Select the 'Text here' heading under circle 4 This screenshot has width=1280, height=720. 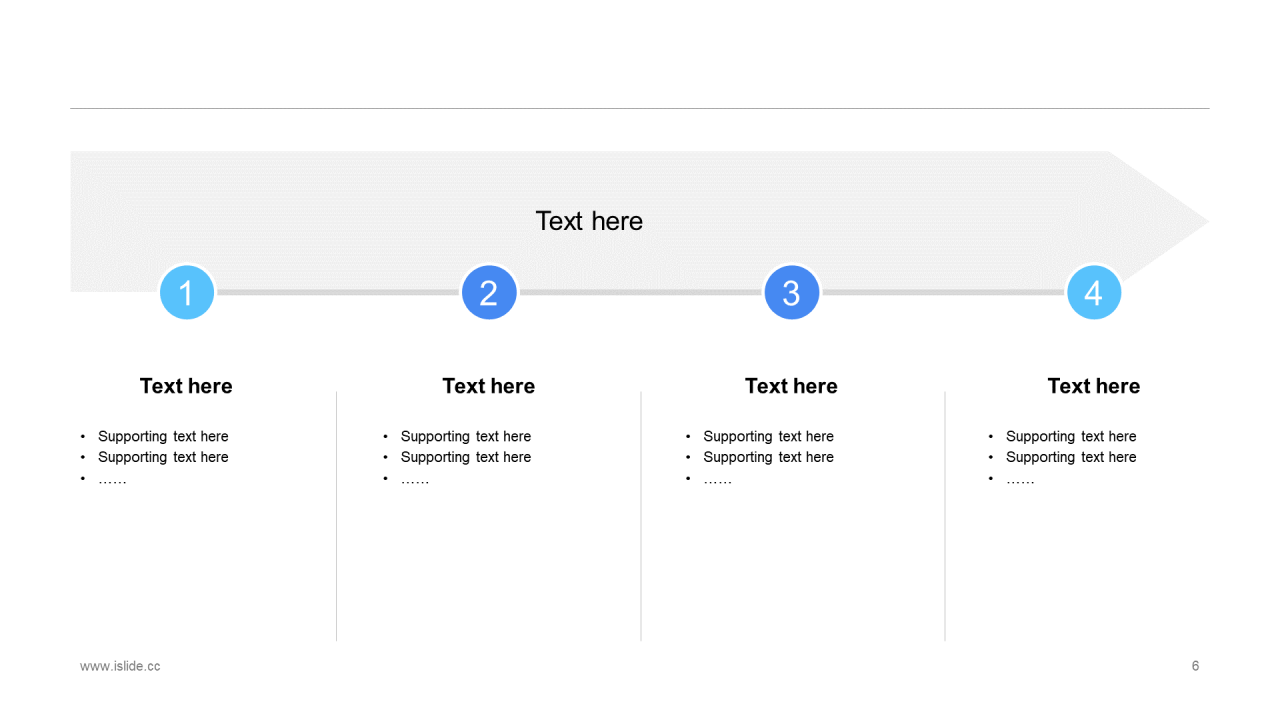coord(1094,386)
